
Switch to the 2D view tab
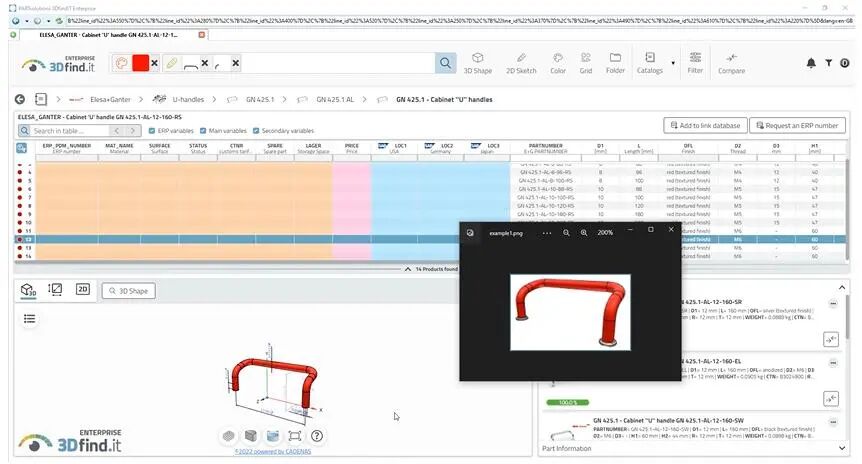(x=82, y=289)
